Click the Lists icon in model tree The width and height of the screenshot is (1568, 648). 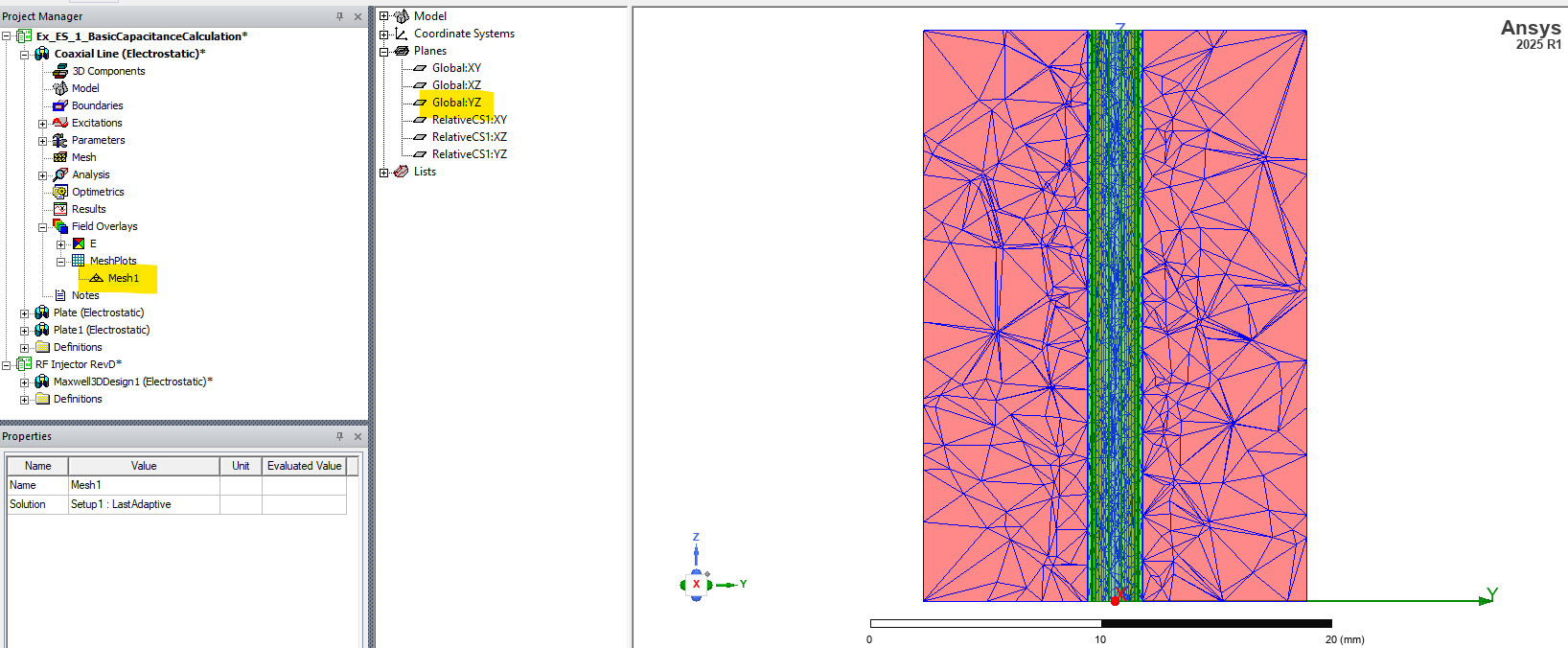click(402, 172)
